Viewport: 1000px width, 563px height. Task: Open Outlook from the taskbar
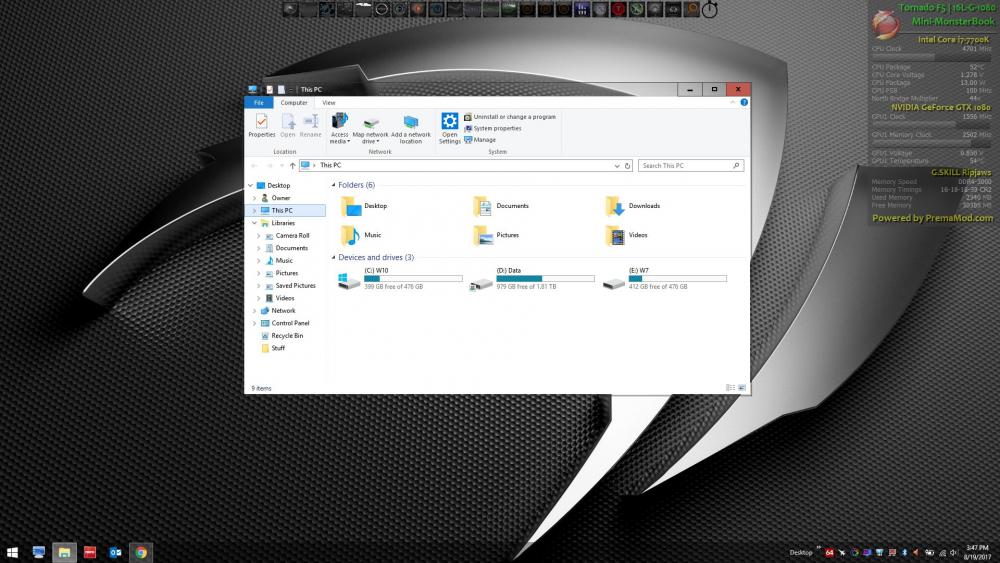click(115, 552)
